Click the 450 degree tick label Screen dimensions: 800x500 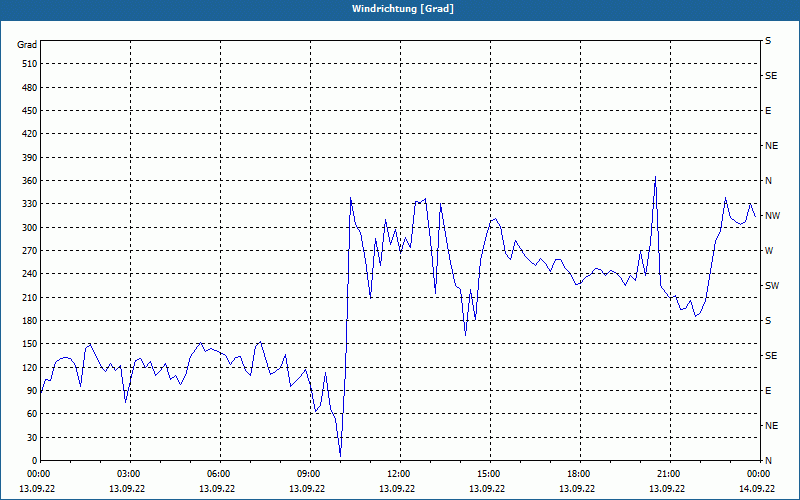(30, 111)
